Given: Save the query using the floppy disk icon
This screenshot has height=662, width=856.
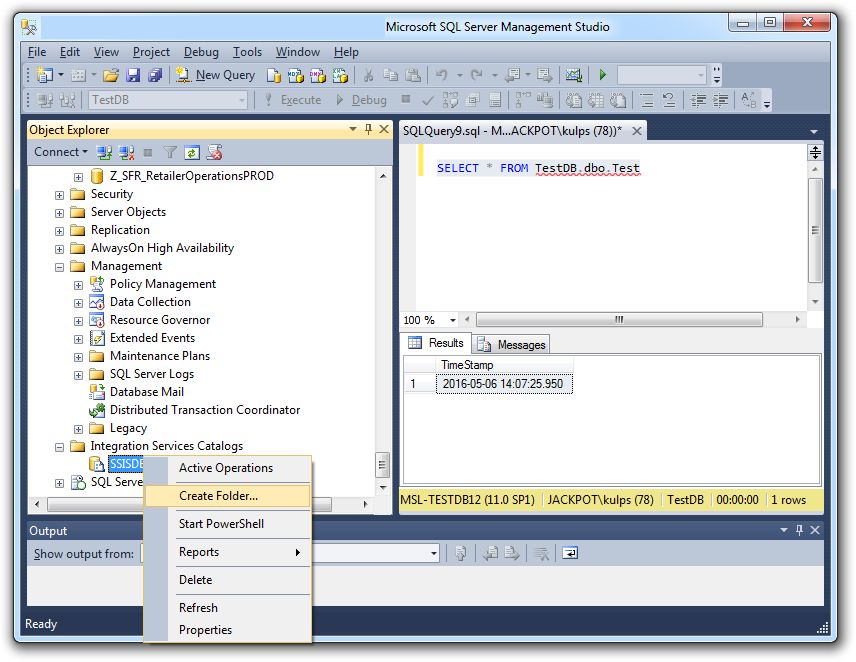Looking at the screenshot, I should (x=133, y=75).
